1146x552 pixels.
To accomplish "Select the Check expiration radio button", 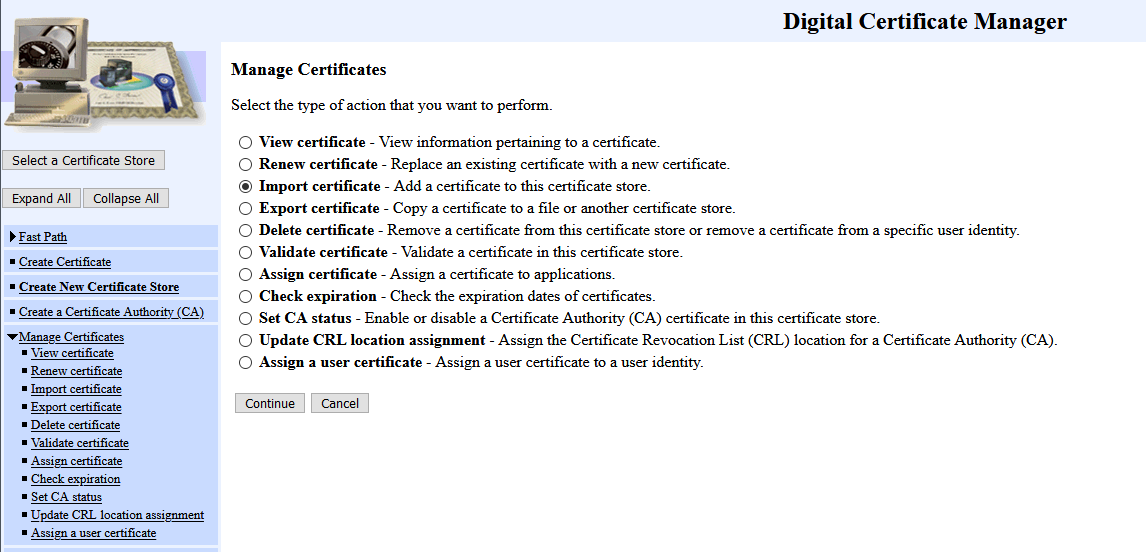I will [x=245, y=297].
